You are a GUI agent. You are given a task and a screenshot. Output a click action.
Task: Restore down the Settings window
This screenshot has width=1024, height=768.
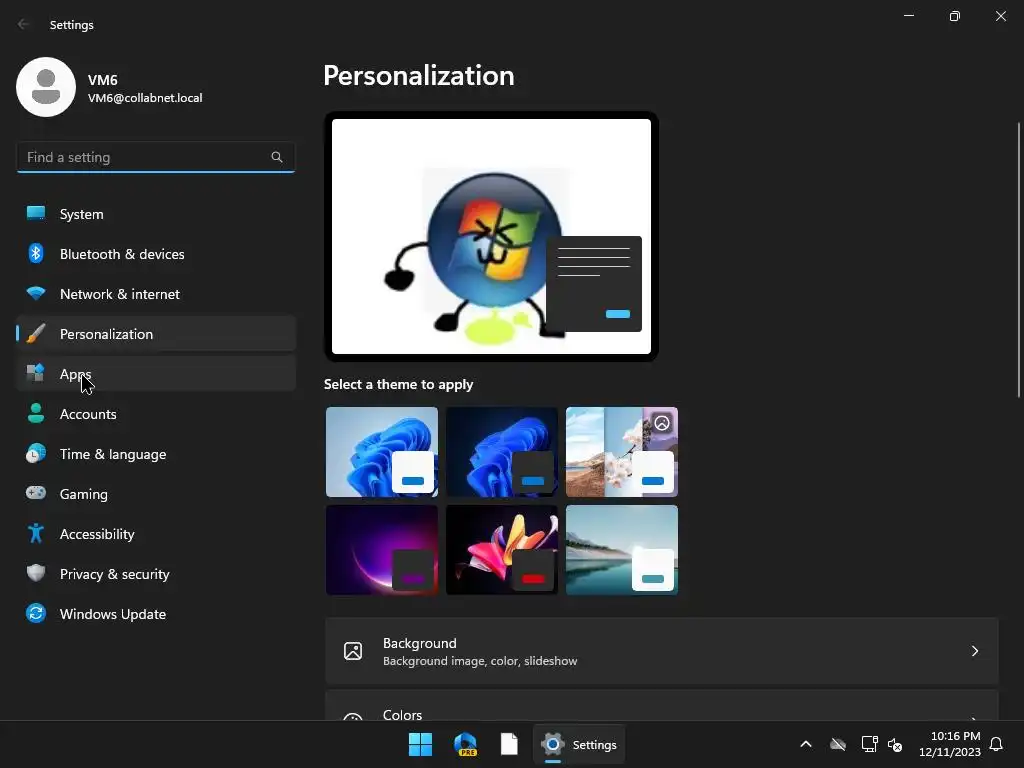[955, 16]
